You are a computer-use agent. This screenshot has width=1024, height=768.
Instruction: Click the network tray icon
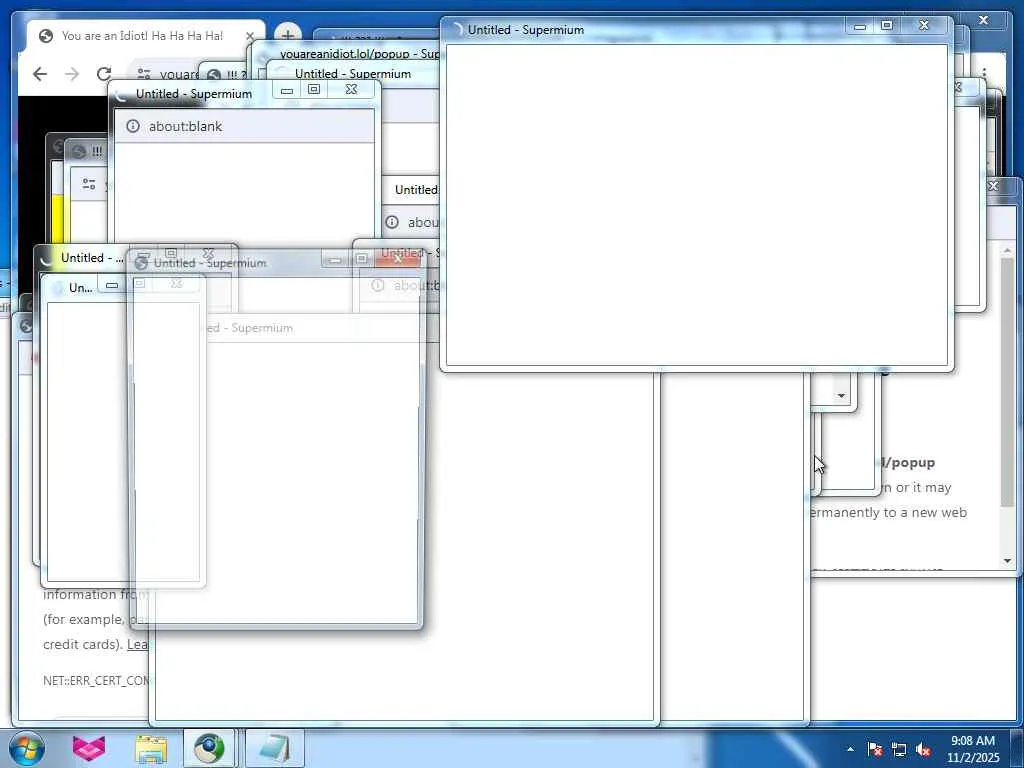(899, 750)
